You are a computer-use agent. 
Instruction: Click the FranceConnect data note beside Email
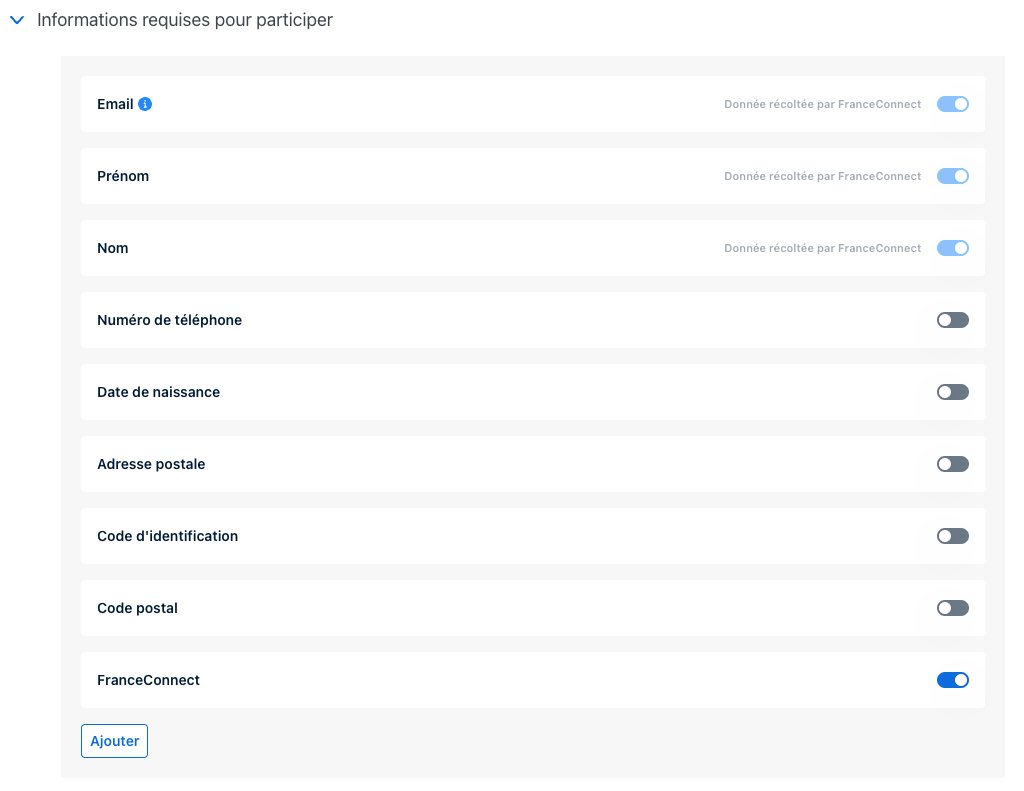pyautogui.click(x=822, y=104)
